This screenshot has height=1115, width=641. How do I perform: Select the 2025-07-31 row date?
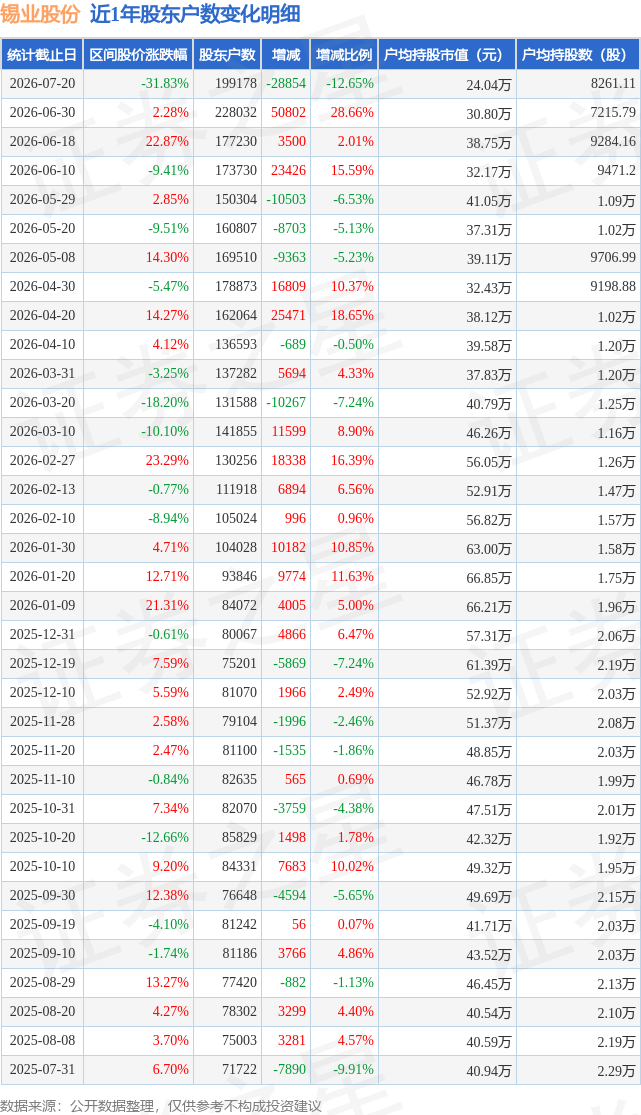pos(42,1069)
